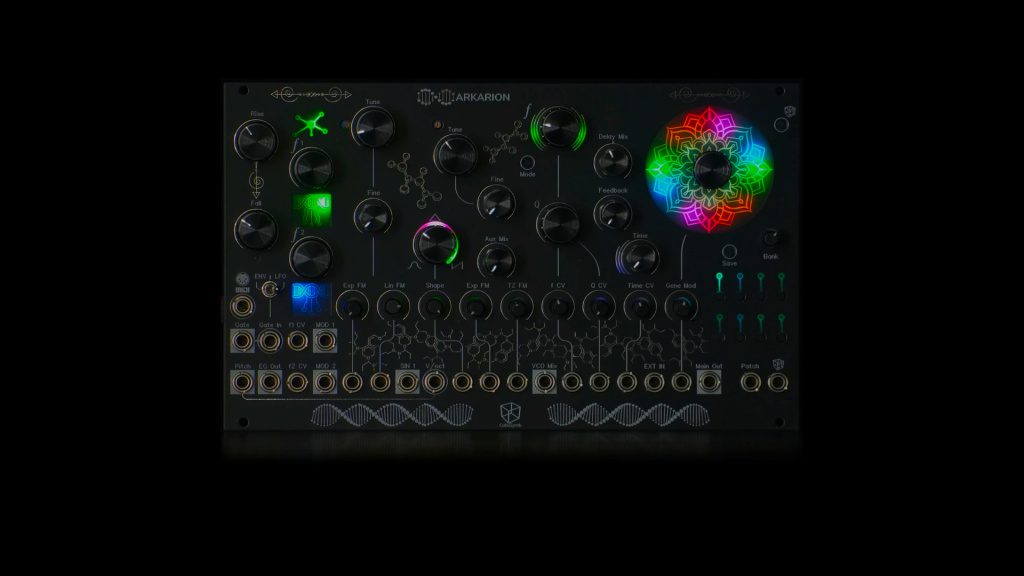Screen dimensions: 1024x576
Task: Click the Delay Mix knob
Action: (x=613, y=160)
